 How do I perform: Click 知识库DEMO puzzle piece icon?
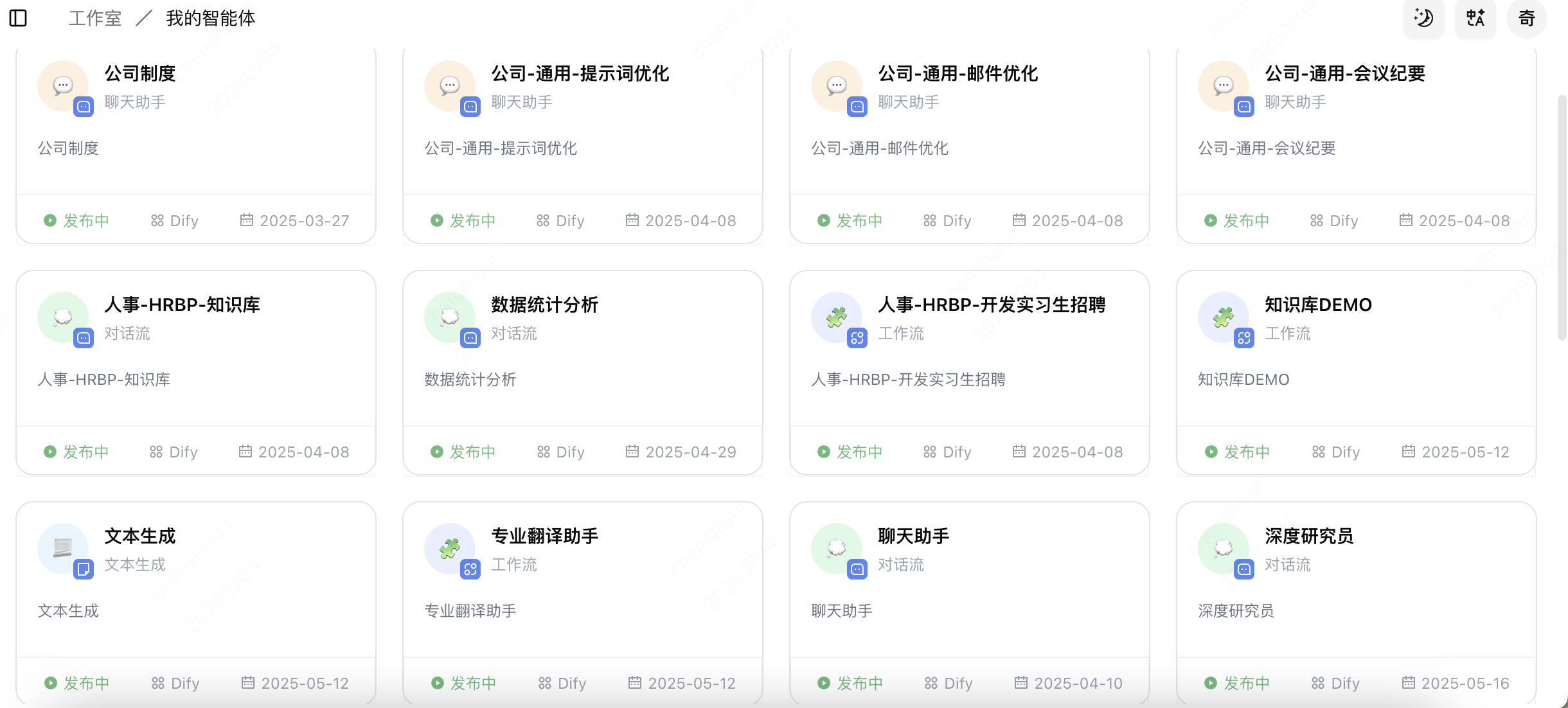pos(1224,317)
